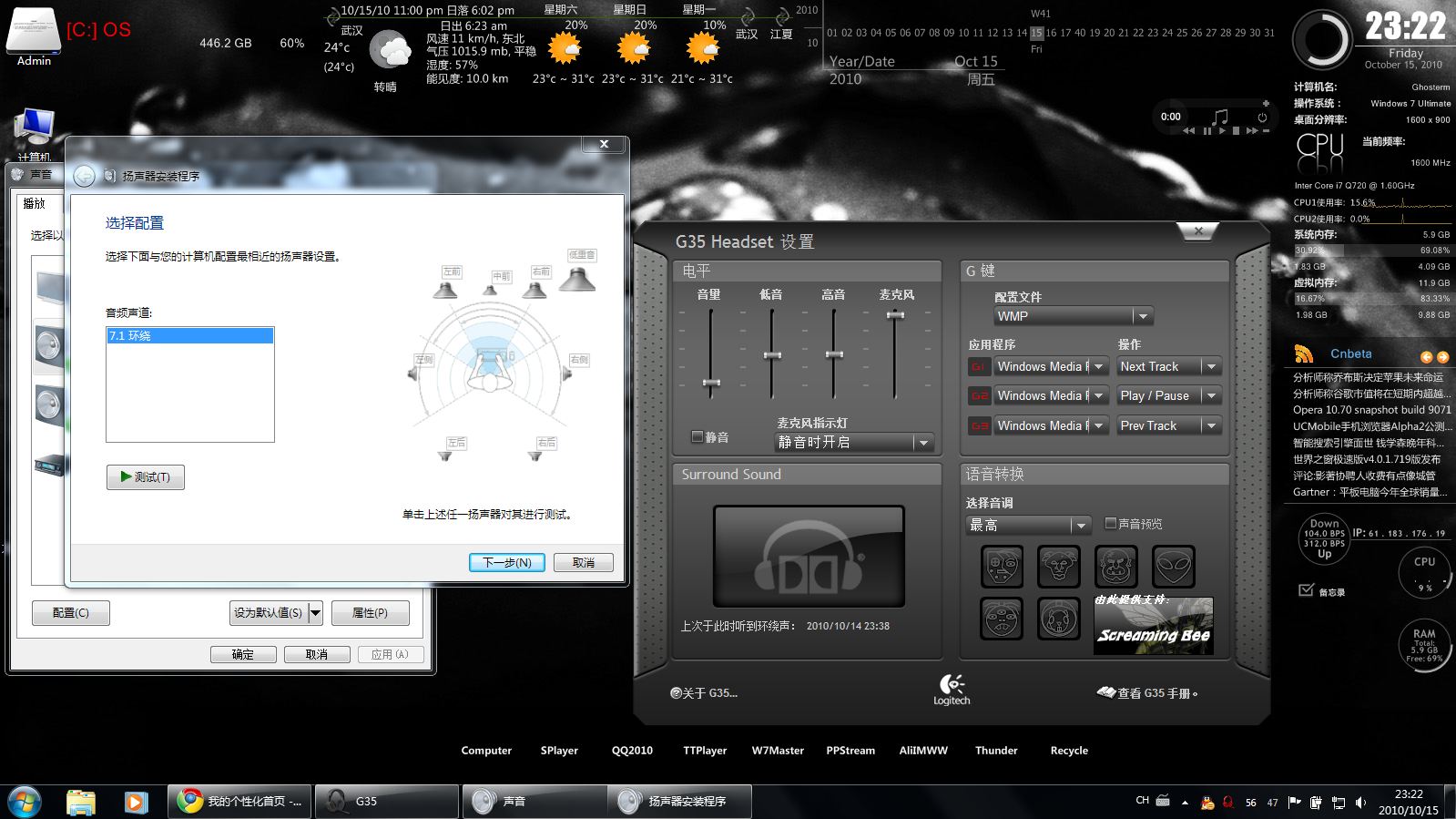
Task: Click the G2 key icon
Action: click(x=979, y=395)
